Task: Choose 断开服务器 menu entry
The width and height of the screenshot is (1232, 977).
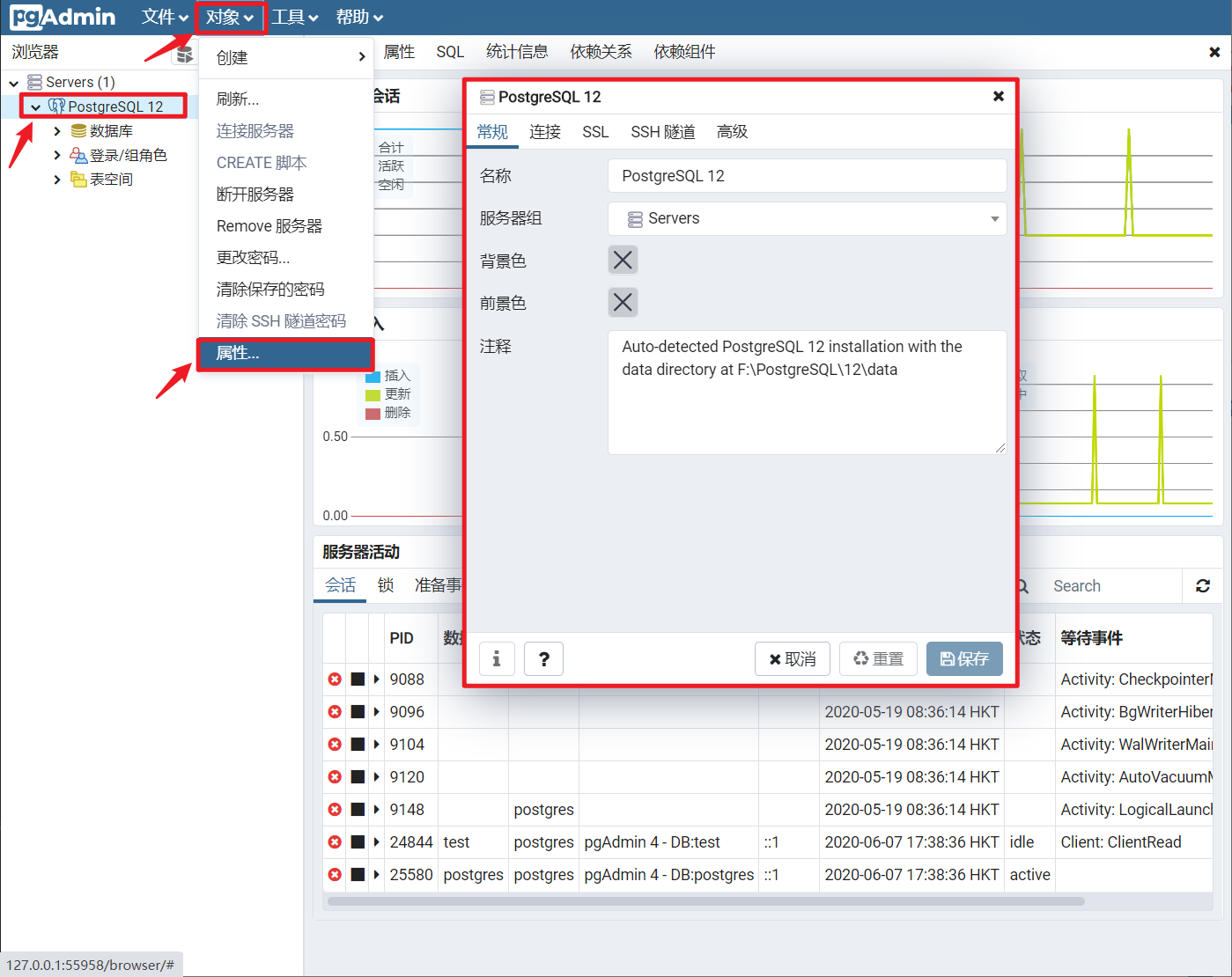Action: point(286,194)
